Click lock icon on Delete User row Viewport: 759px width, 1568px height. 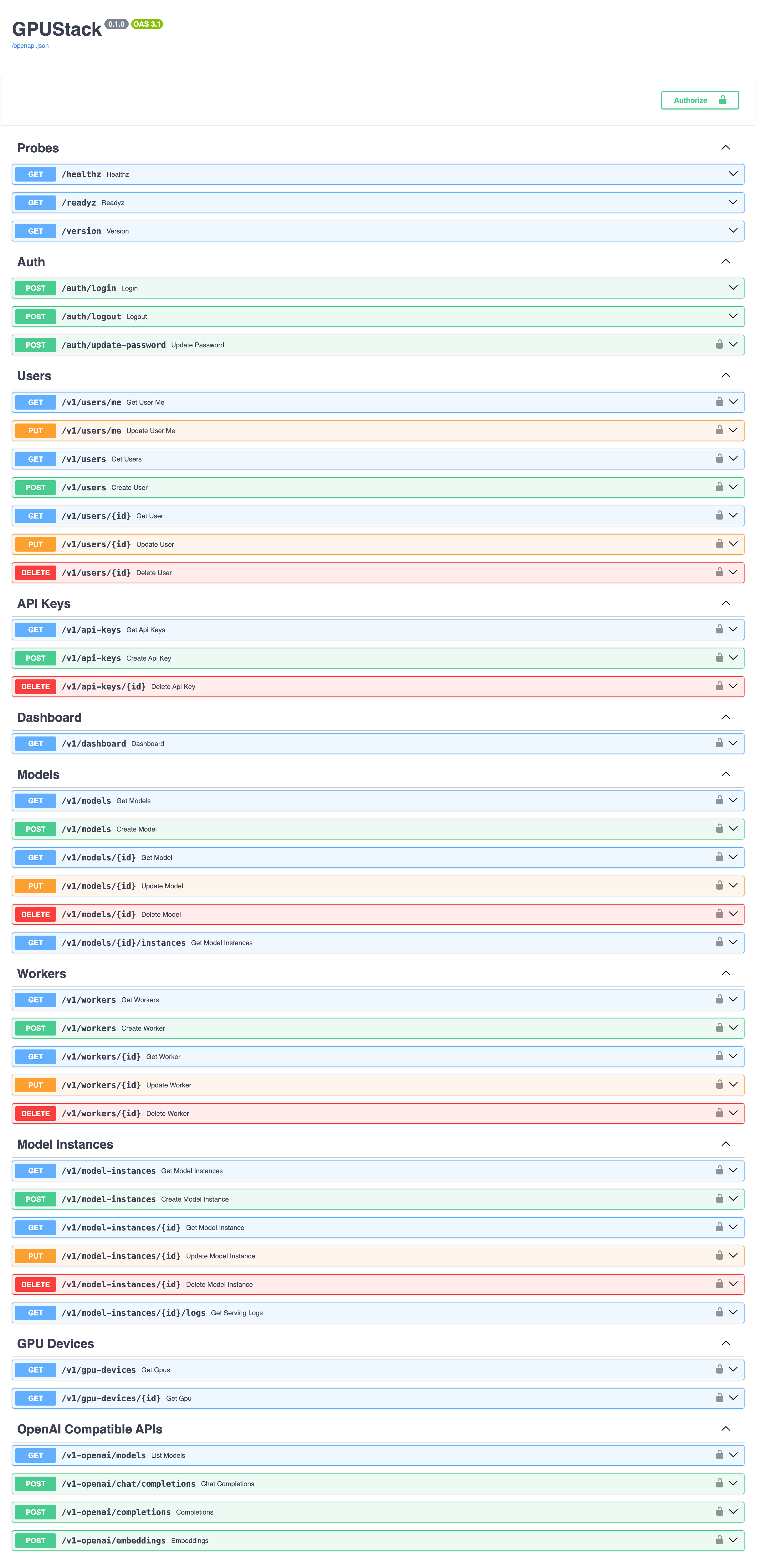[x=719, y=572]
